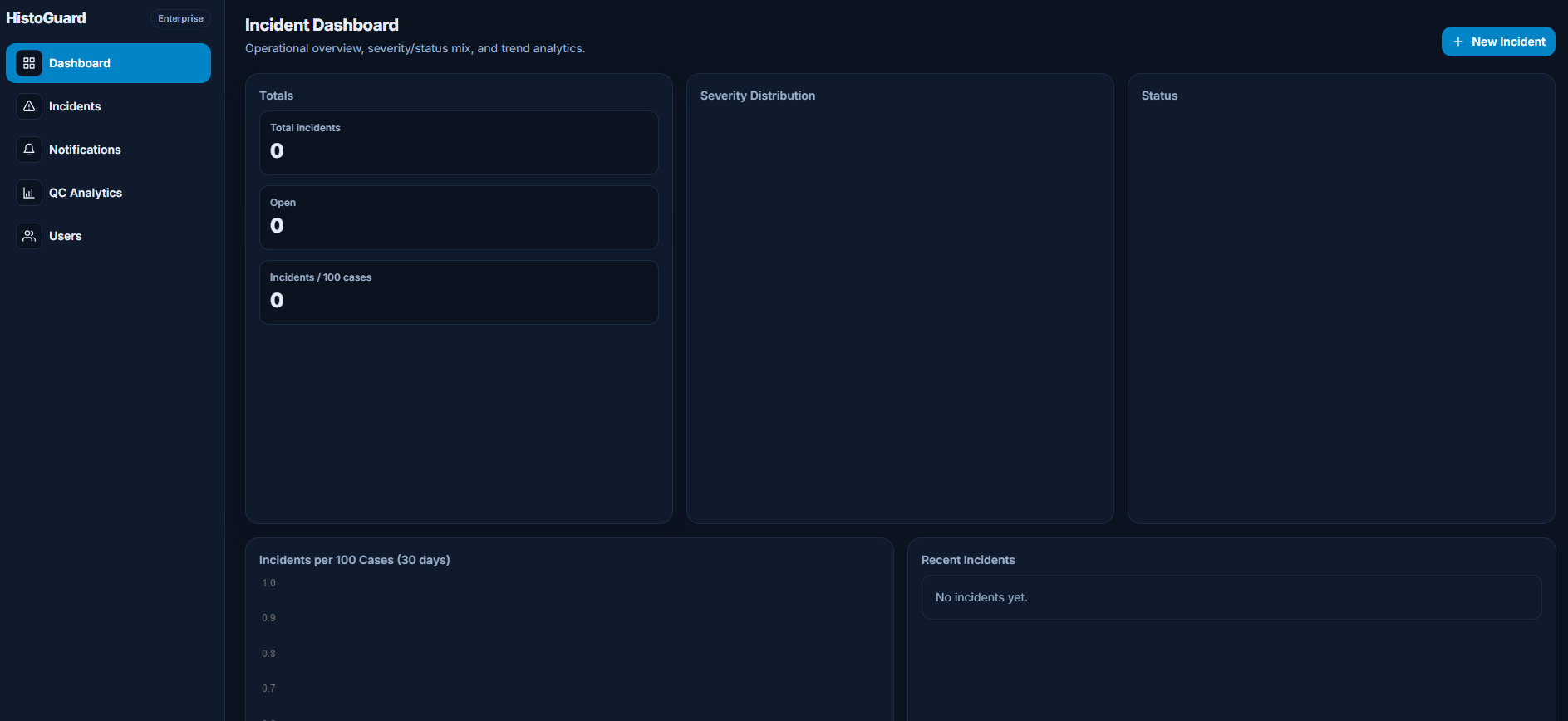Click the Enterprise plan badge
This screenshot has height=721, width=1568.
[x=180, y=18]
